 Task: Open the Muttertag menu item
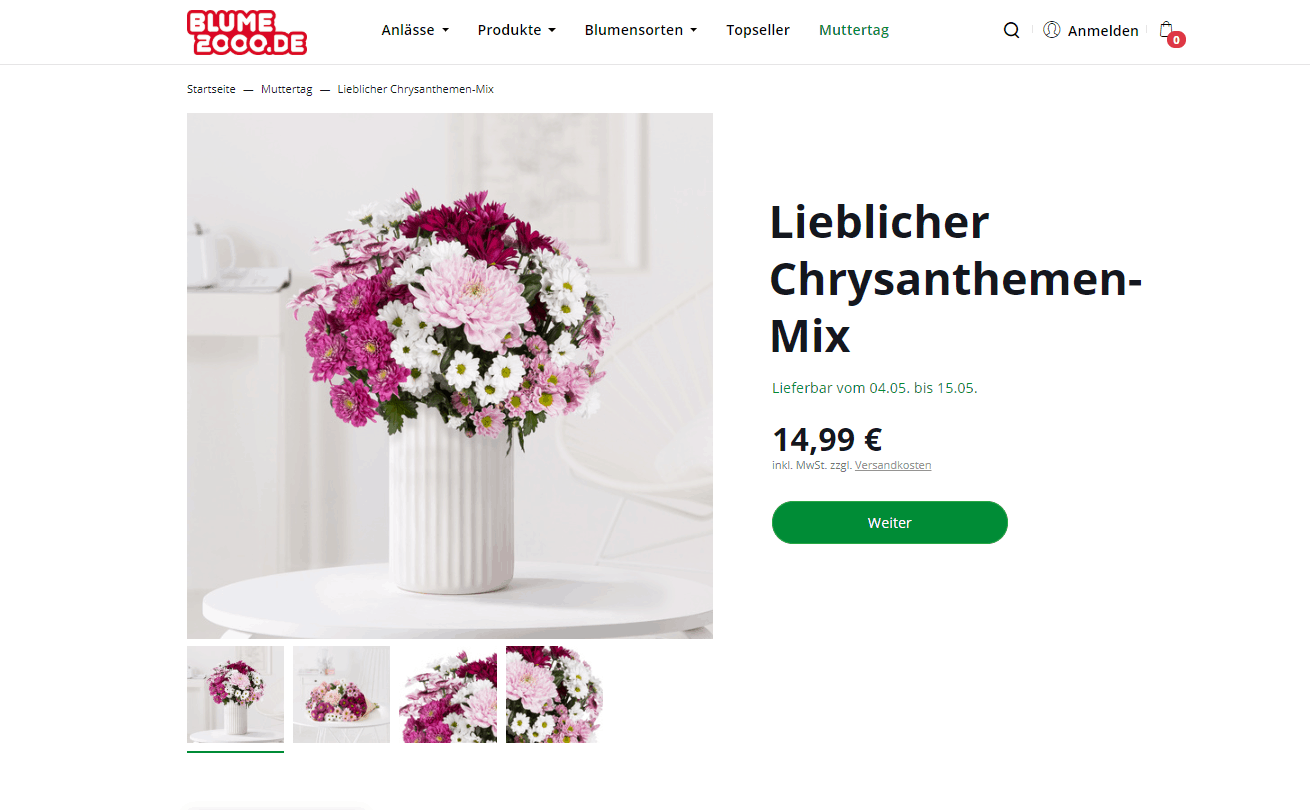coord(854,30)
